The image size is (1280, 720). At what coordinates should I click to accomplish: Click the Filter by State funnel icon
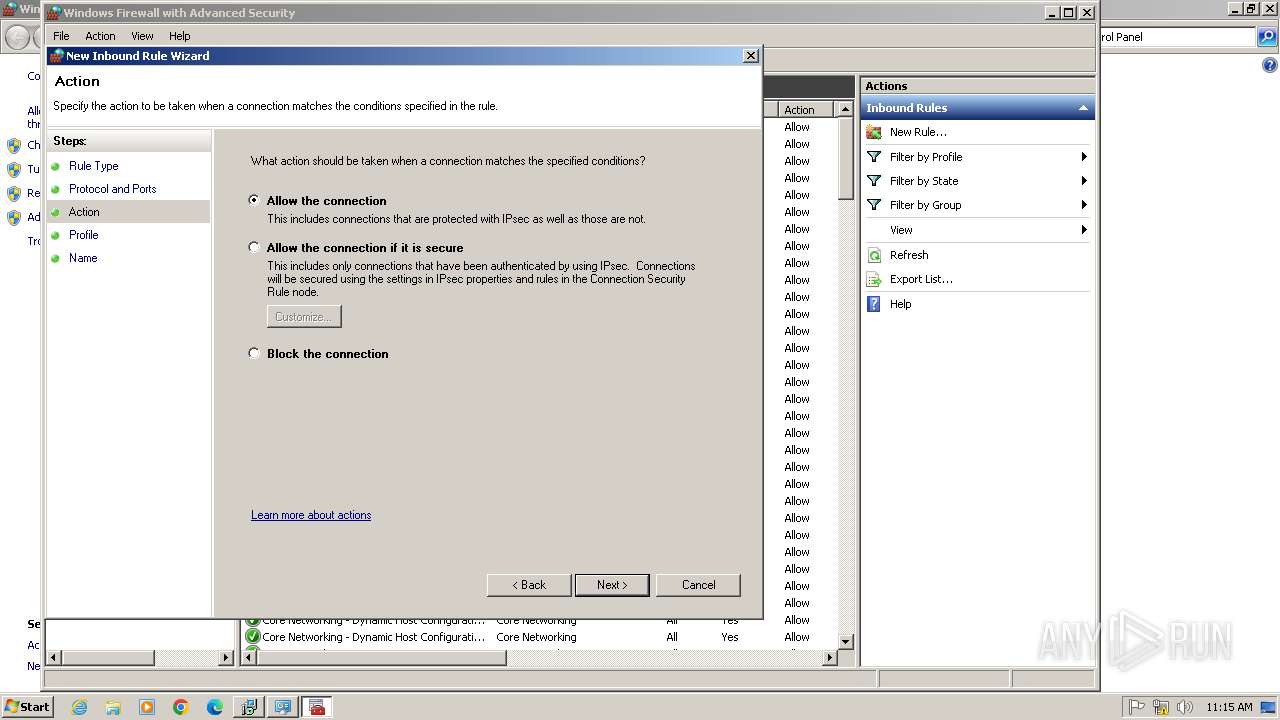click(x=874, y=181)
